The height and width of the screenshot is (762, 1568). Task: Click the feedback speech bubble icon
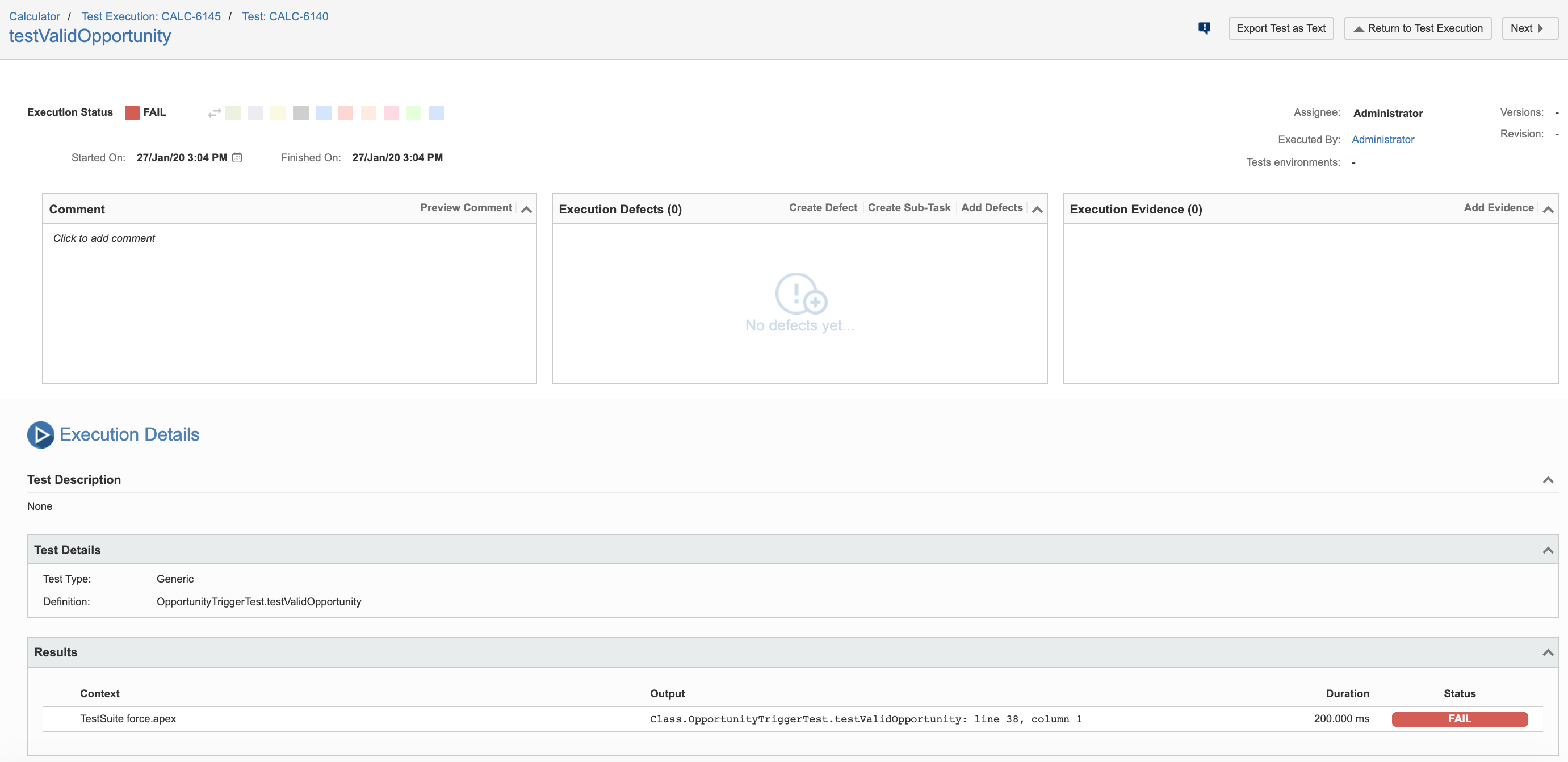[1204, 28]
